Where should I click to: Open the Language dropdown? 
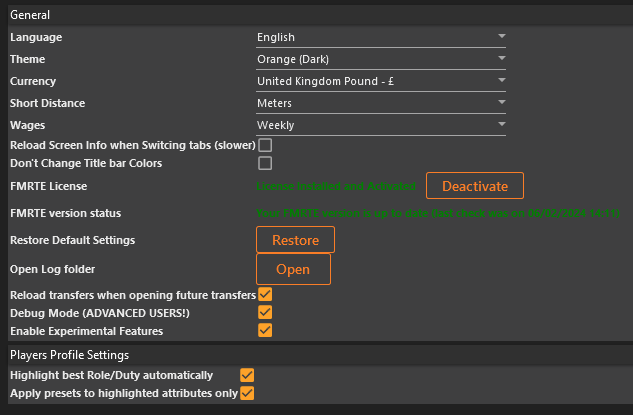(381, 37)
